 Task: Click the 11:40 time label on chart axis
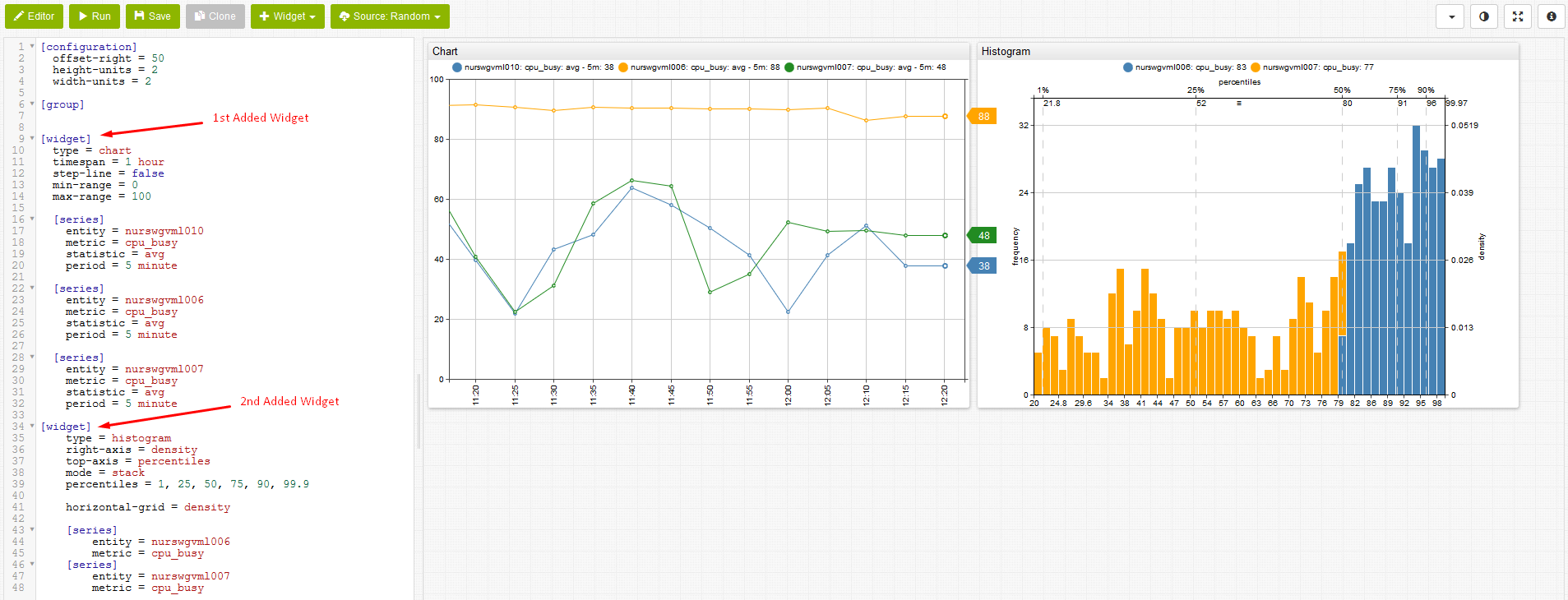point(632,395)
